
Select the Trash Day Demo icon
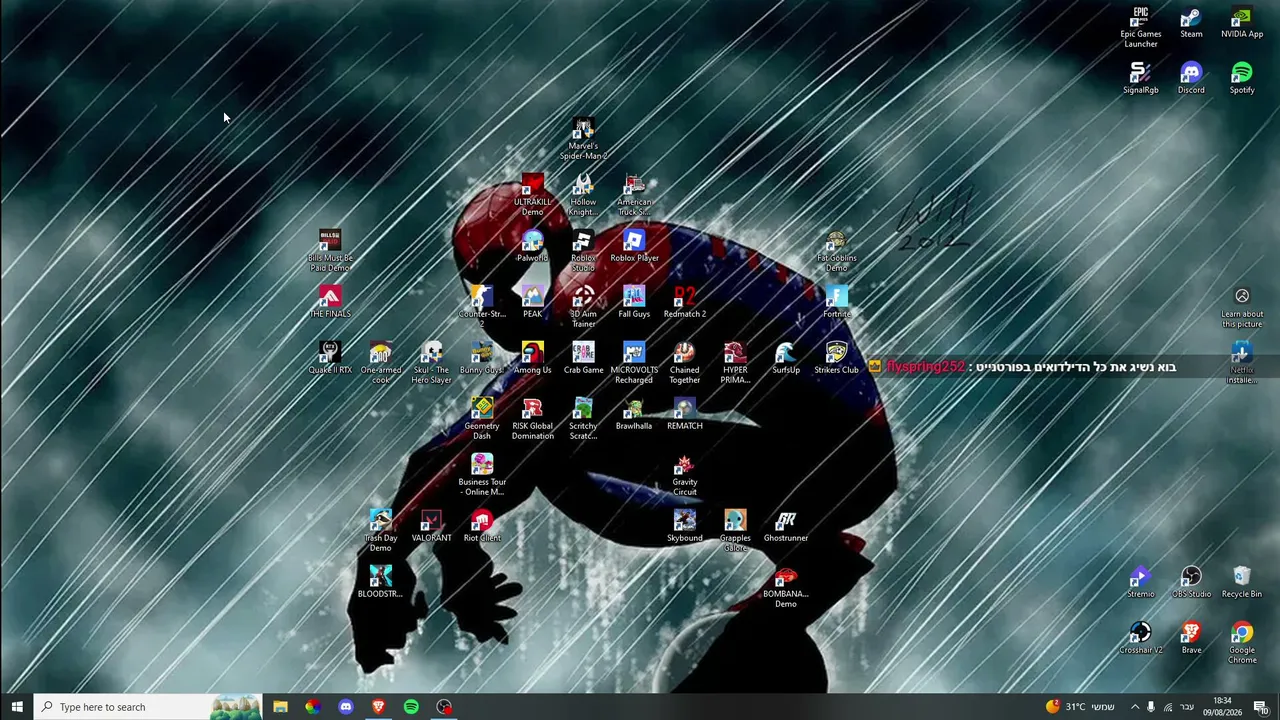pos(381,532)
